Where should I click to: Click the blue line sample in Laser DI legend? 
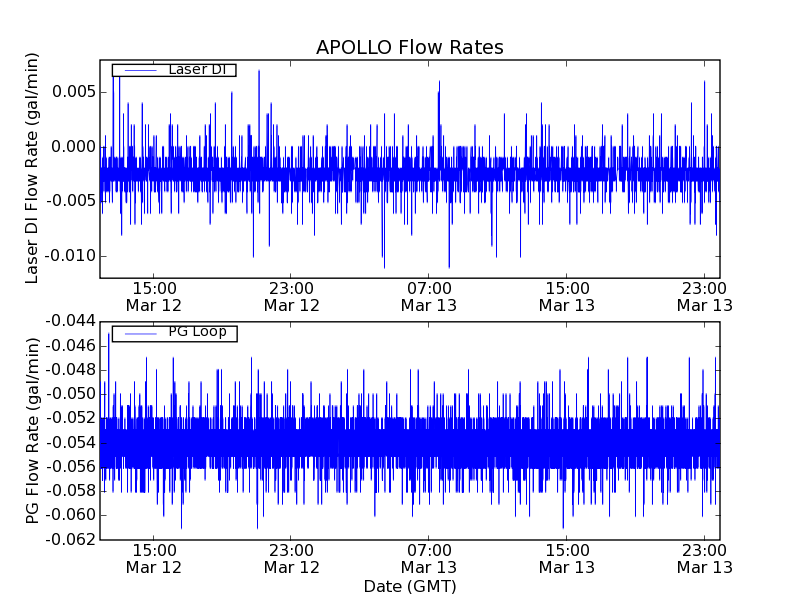[138, 70]
